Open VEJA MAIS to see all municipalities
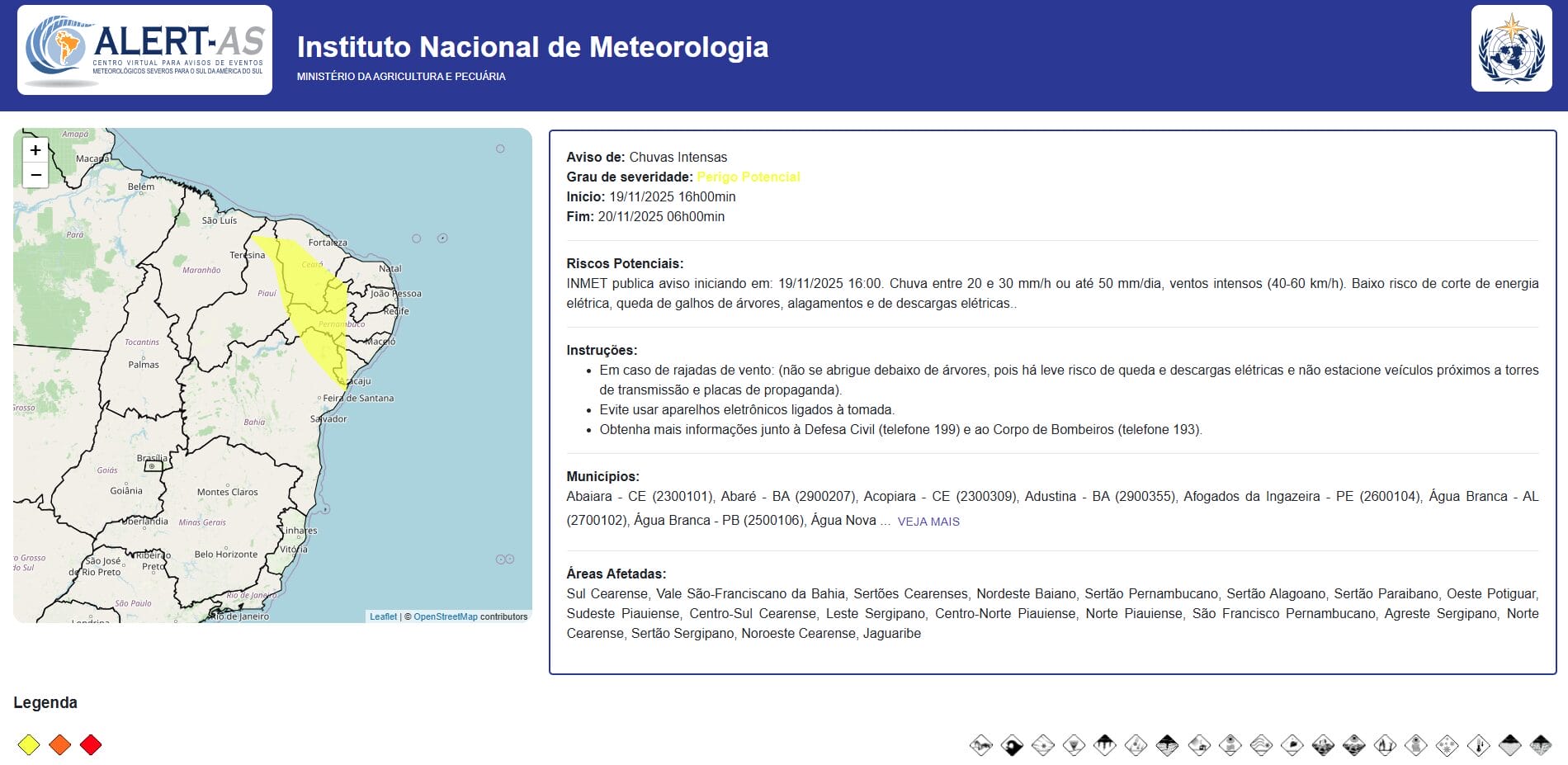Viewport: 1568px width, 765px height. click(929, 522)
